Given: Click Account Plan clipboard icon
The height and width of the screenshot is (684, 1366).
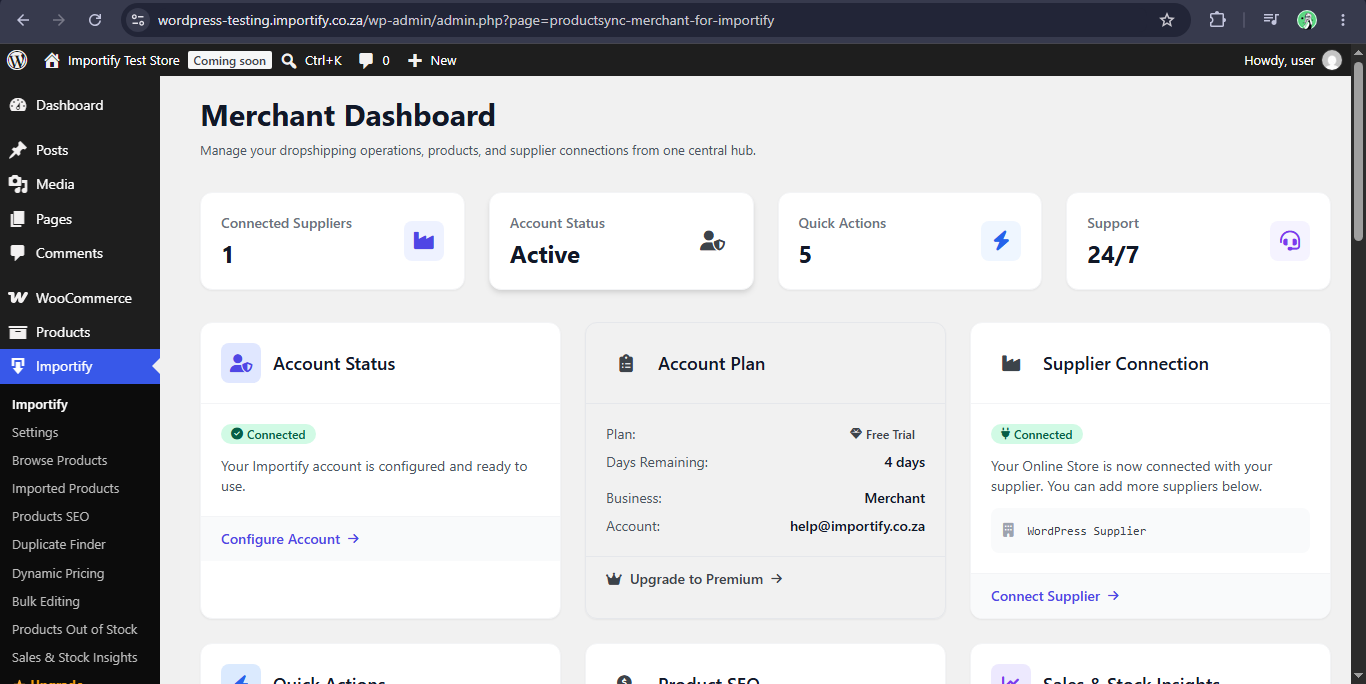Looking at the screenshot, I should point(626,364).
